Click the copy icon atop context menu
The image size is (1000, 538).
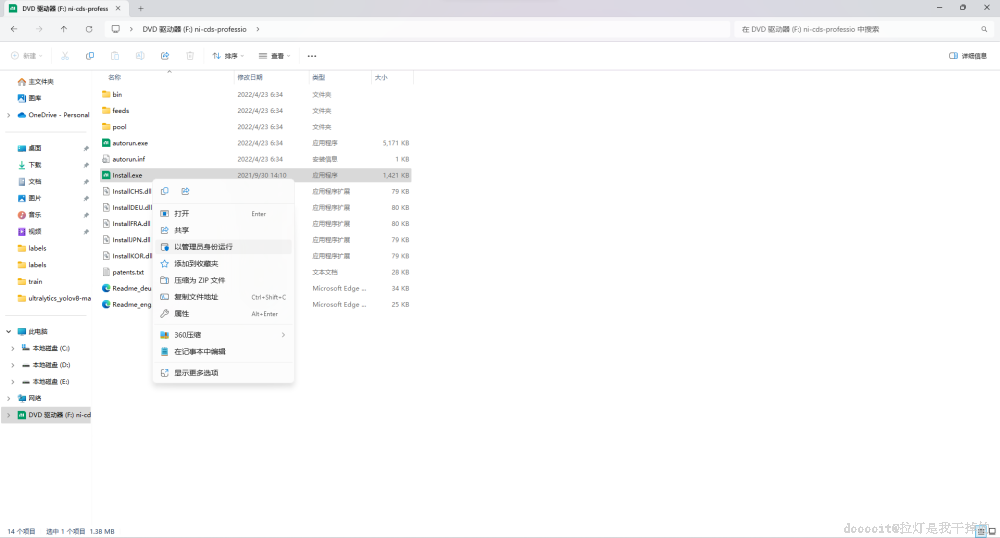(x=165, y=191)
